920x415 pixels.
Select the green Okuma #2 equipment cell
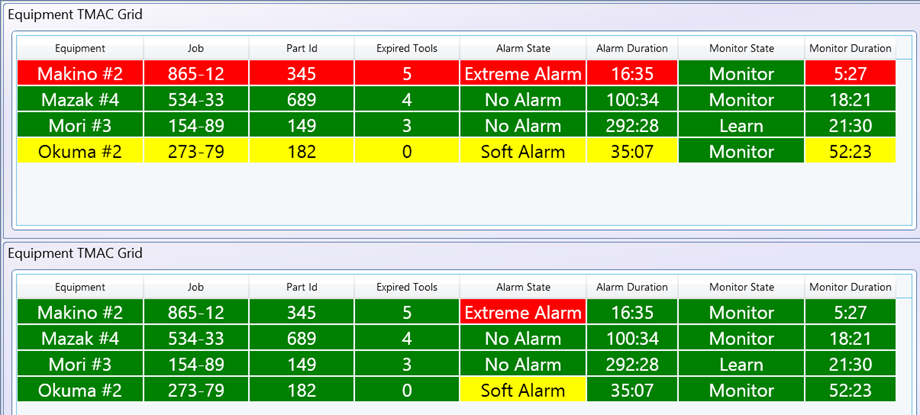[x=80, y=391]
